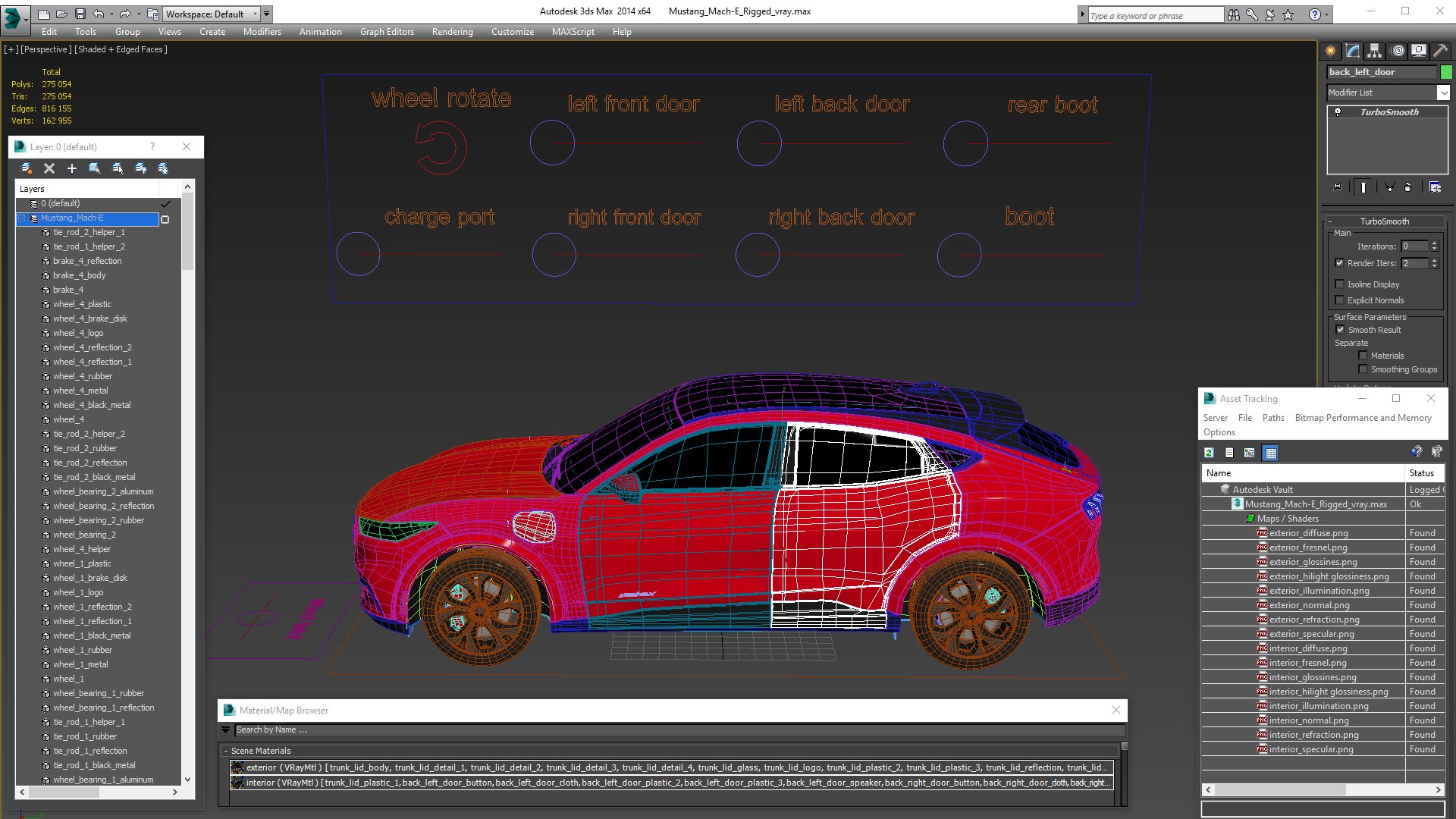This screenshot has width=1456, height=819.
Task: Open Material/Map Browser options arrow
Action: pyautogui.click(x=225, y=730)
